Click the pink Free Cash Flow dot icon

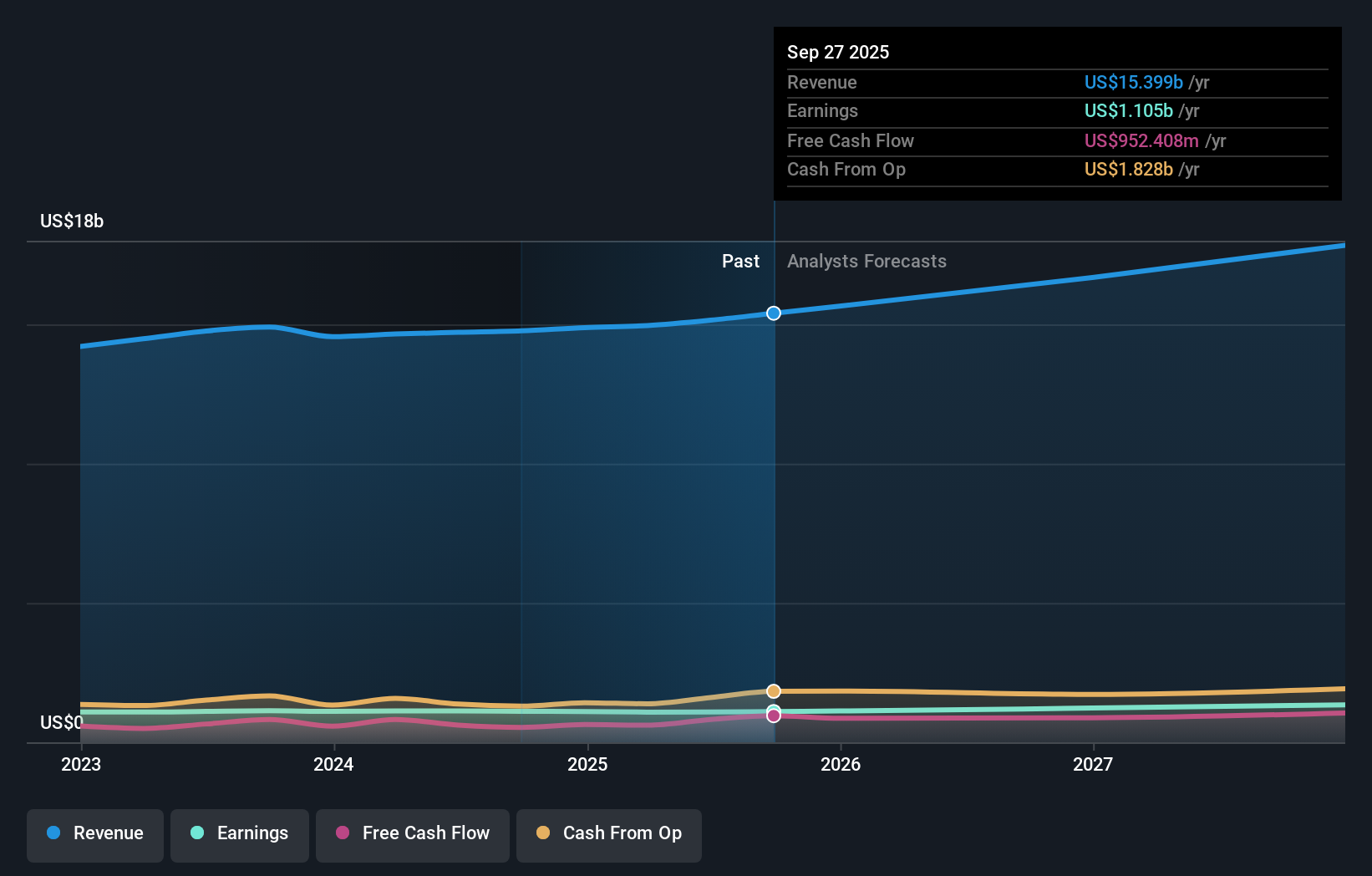coord(342,833)
